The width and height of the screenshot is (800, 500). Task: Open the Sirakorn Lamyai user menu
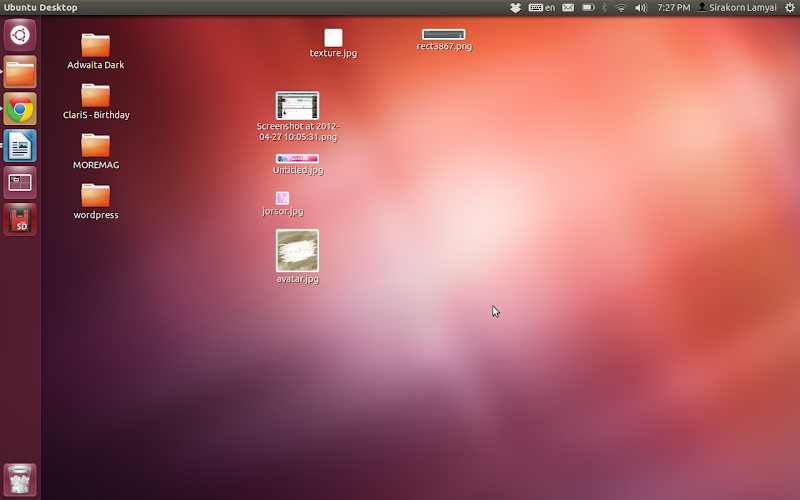(737, 8)
